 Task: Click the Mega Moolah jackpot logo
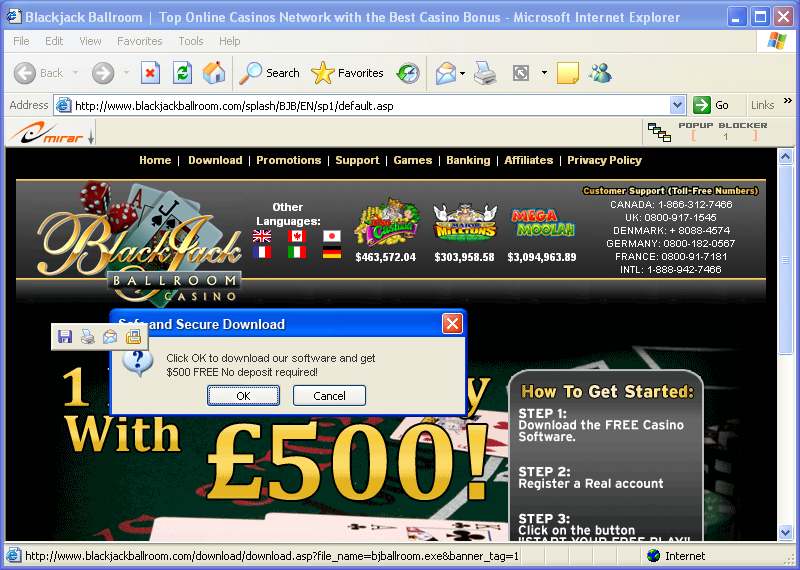tap(542, 222)
